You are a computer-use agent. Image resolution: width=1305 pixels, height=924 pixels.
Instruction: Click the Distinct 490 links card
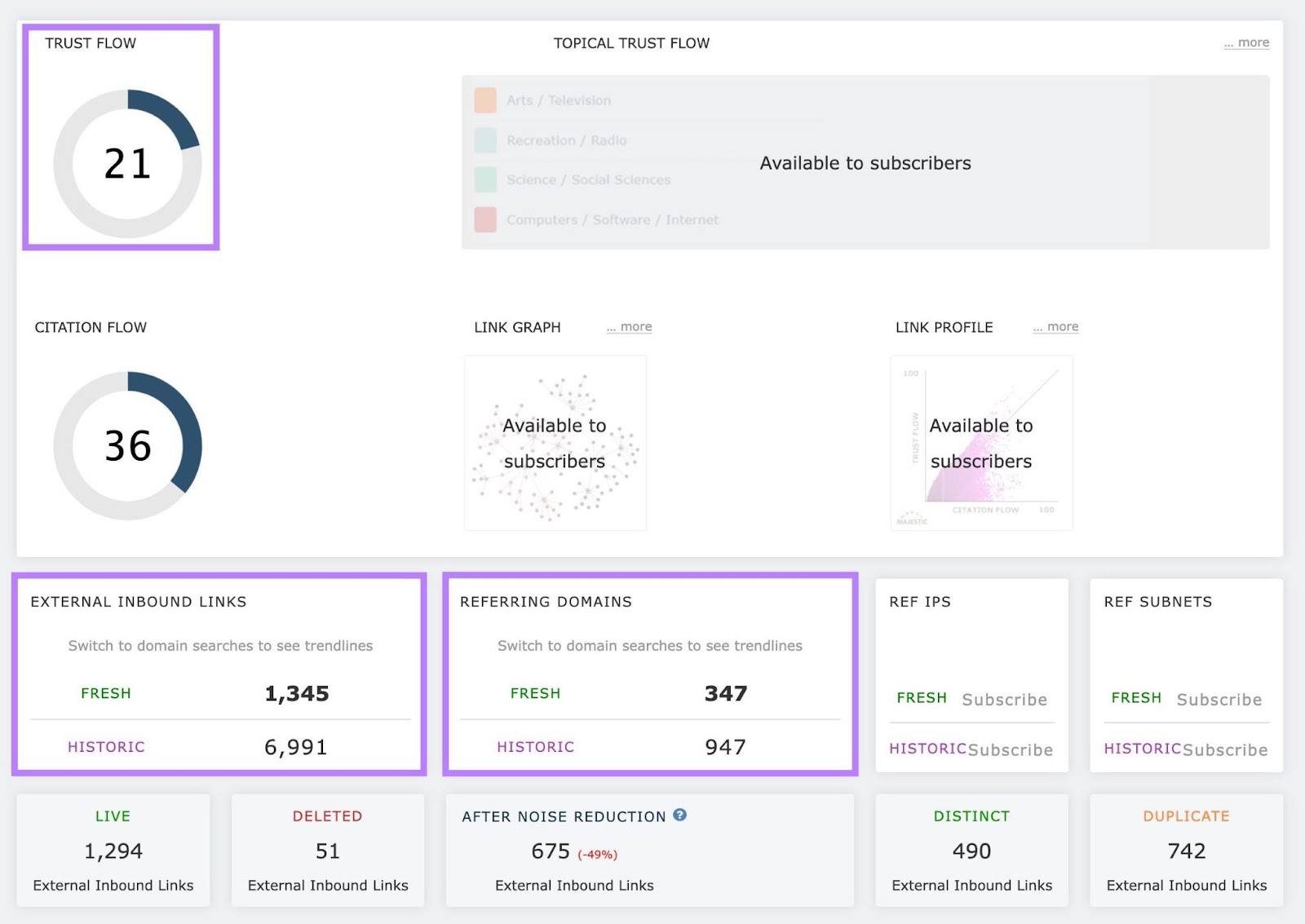point(972,850)
